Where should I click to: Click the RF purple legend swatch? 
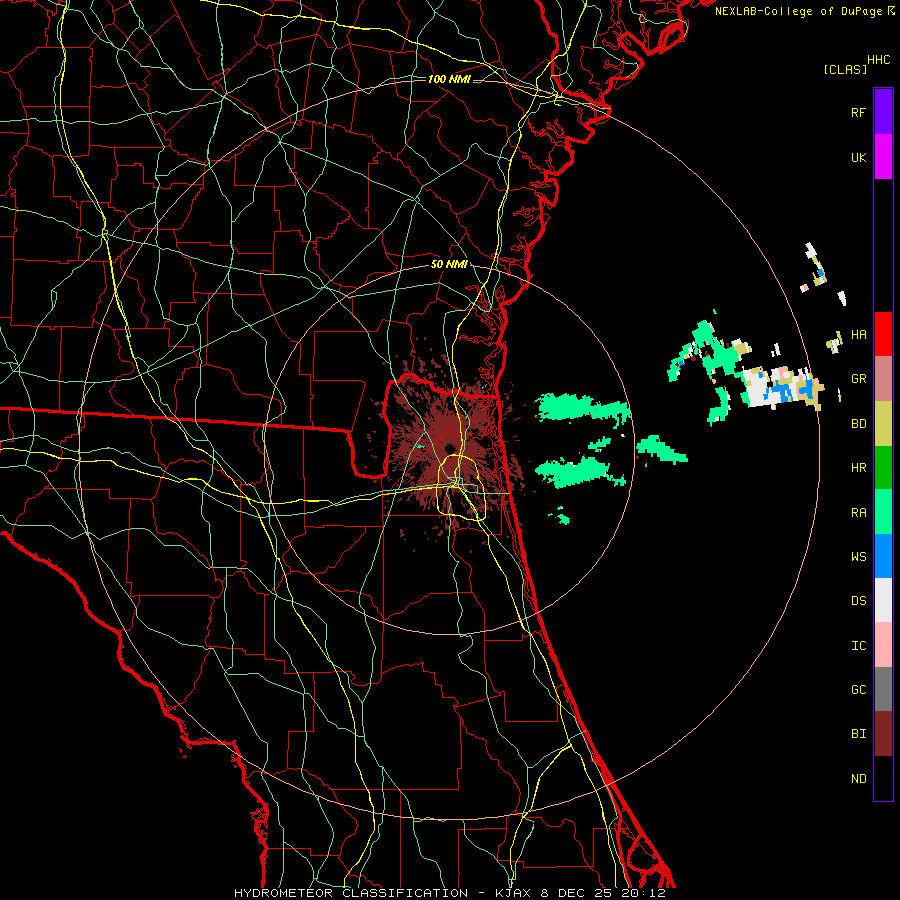pos(883,112)
